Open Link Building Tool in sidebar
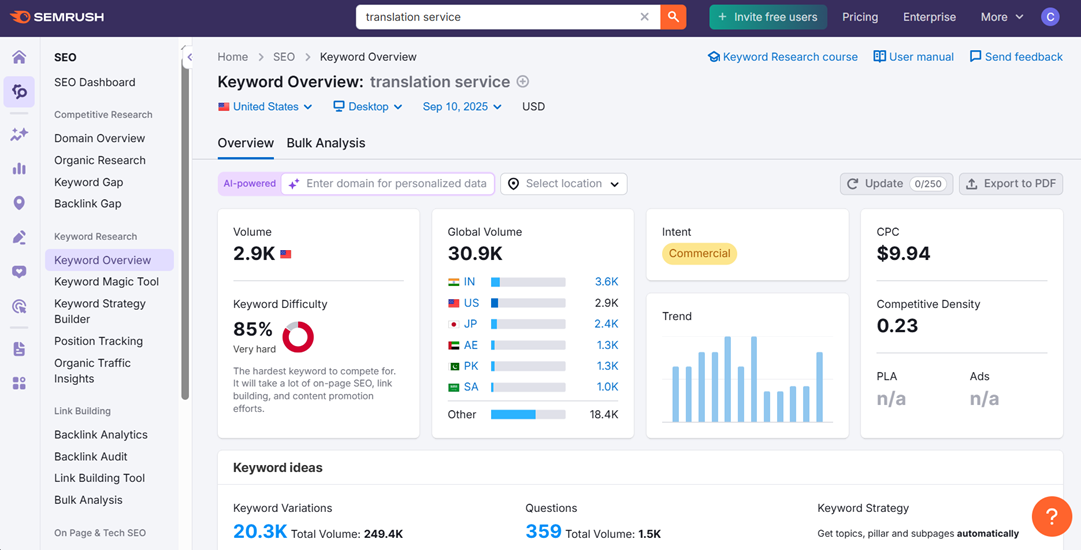The image size is (1081, 550). click(x=100, y=478)
